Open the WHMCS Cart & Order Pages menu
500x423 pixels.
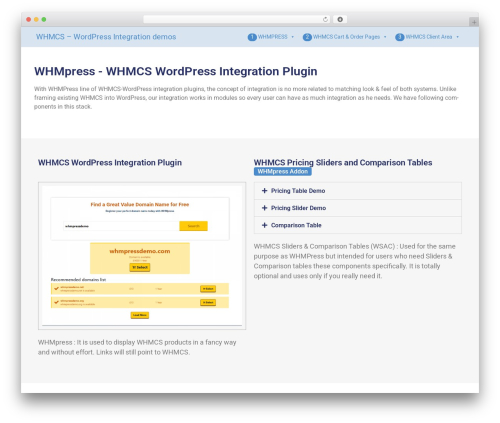pos(346,37)
